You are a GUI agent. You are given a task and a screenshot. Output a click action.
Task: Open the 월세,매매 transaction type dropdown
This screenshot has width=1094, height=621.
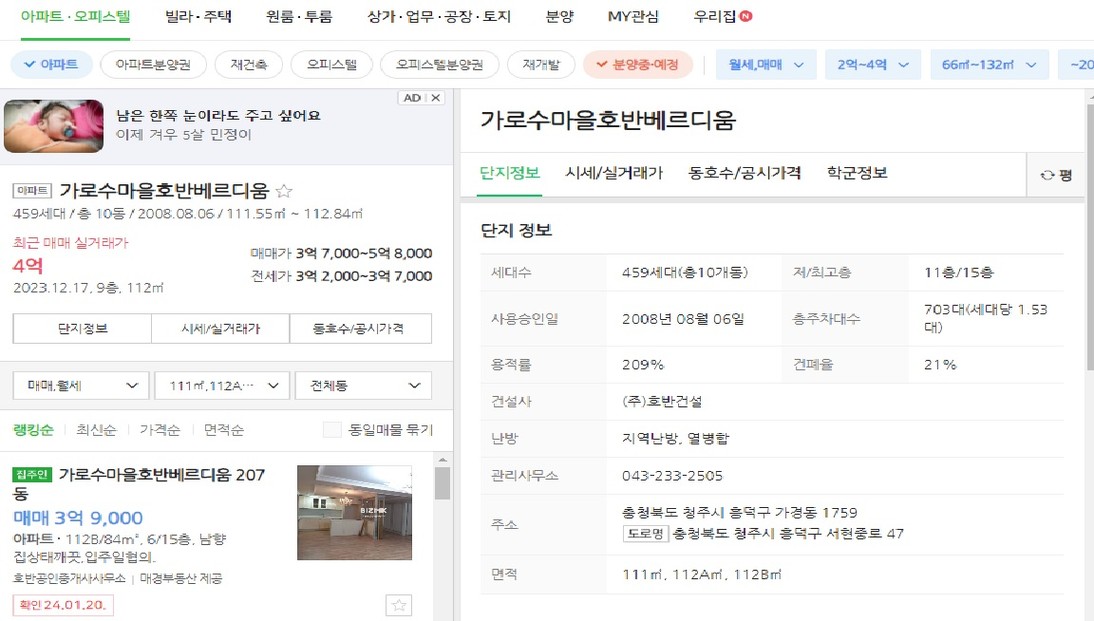pos(766,65)
